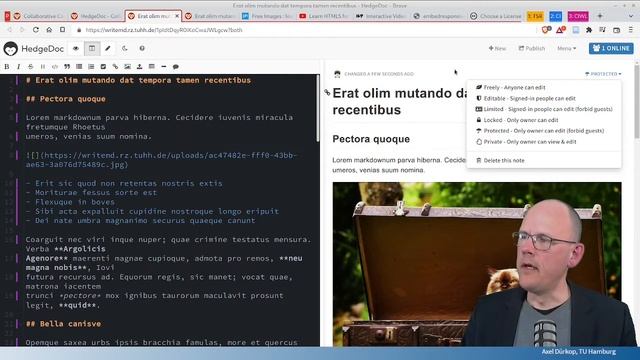Apply strikethrough formatting from the toolbar
This screenshot has height=360, width=640.
tap(31, 67)
